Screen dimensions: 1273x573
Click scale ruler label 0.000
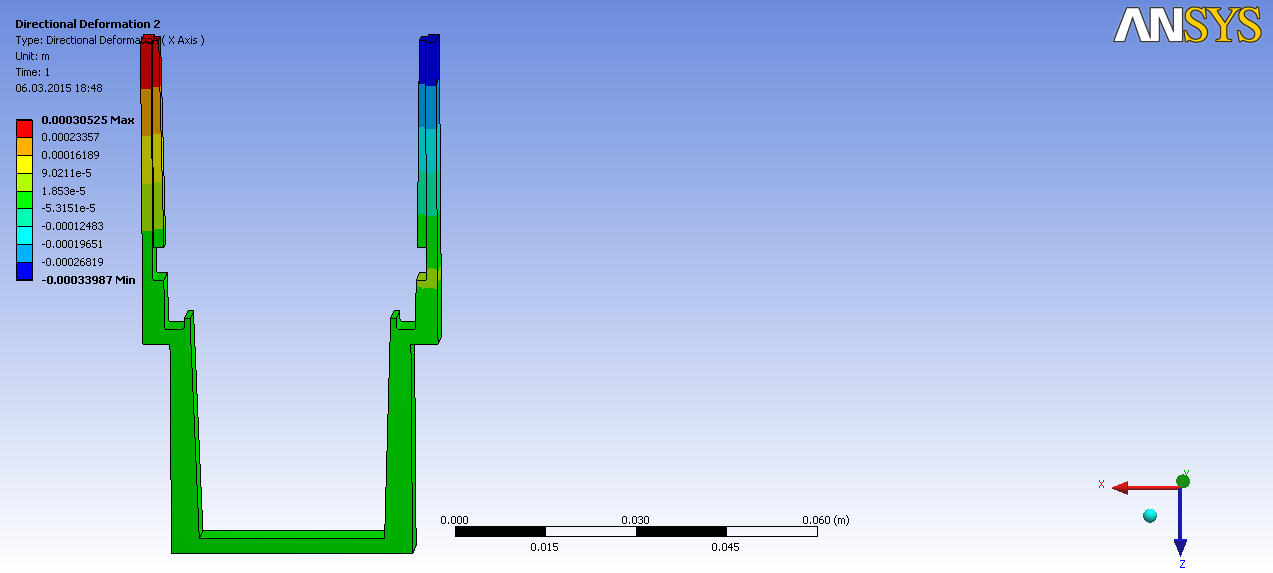(454, 520)
